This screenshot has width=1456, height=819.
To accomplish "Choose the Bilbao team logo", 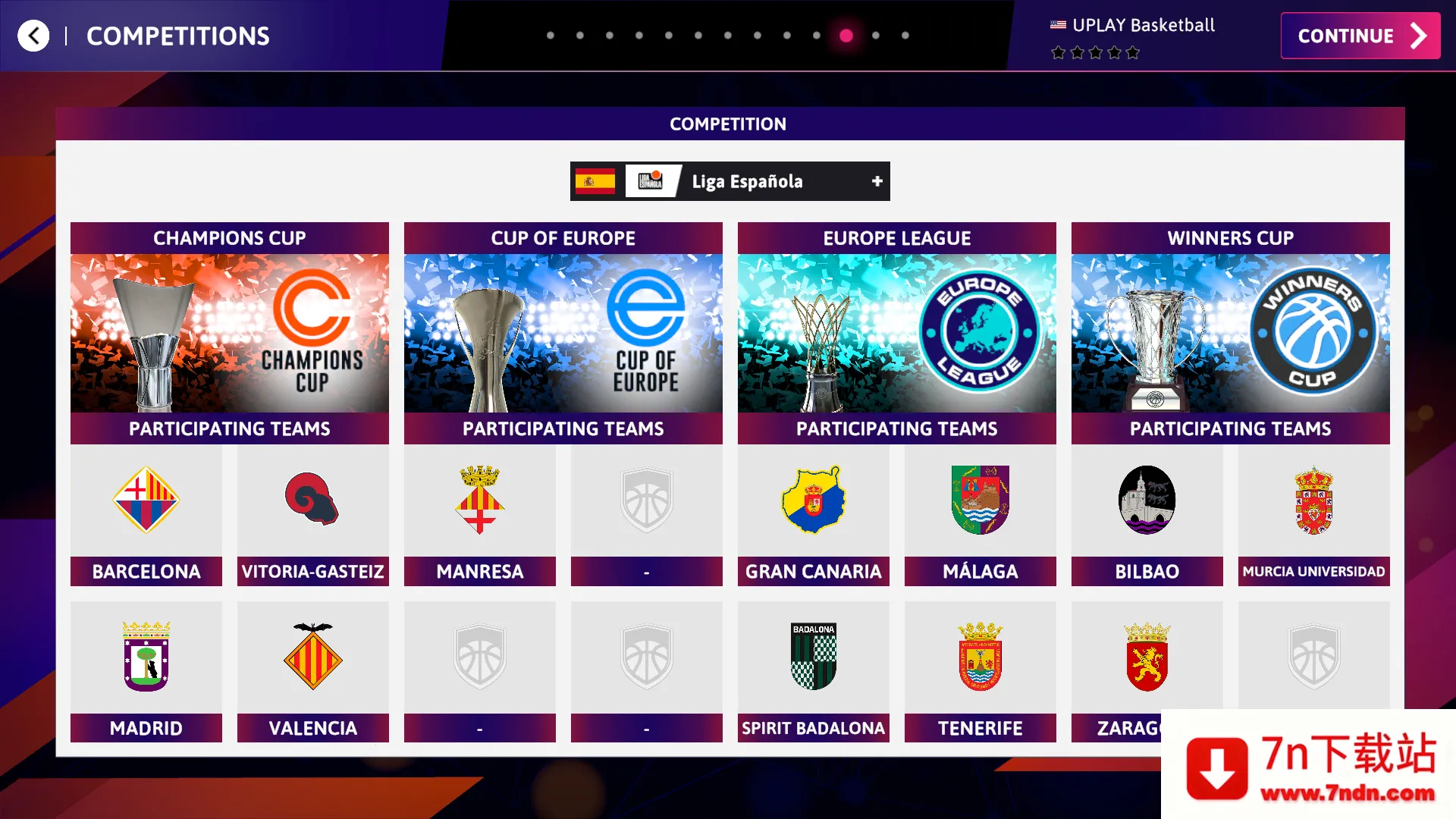I will point(1147,500).
